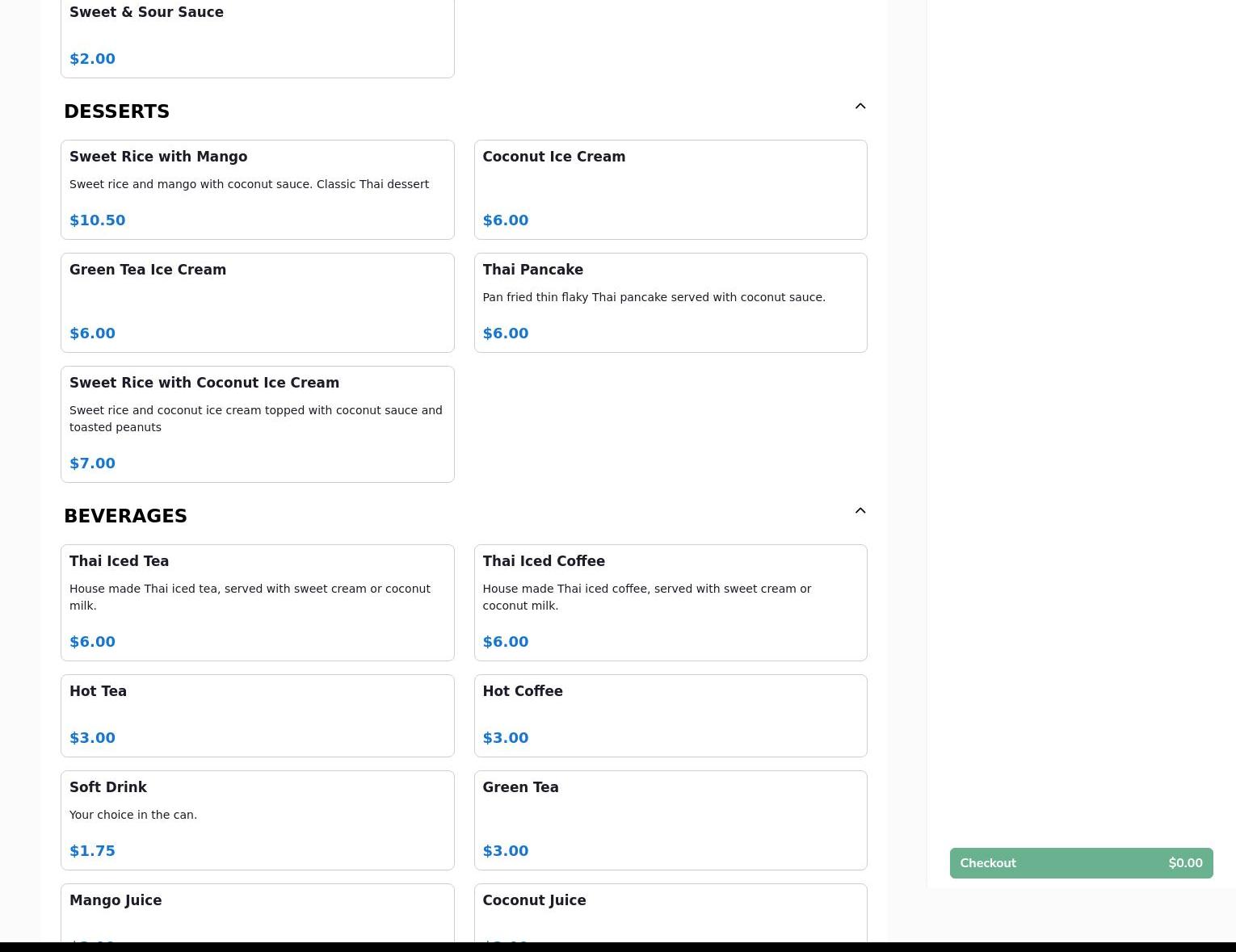Viewport: 1236px width, 952px height.
Task: Click the BEVERAGES section heading
Action: tap(125, 516)
